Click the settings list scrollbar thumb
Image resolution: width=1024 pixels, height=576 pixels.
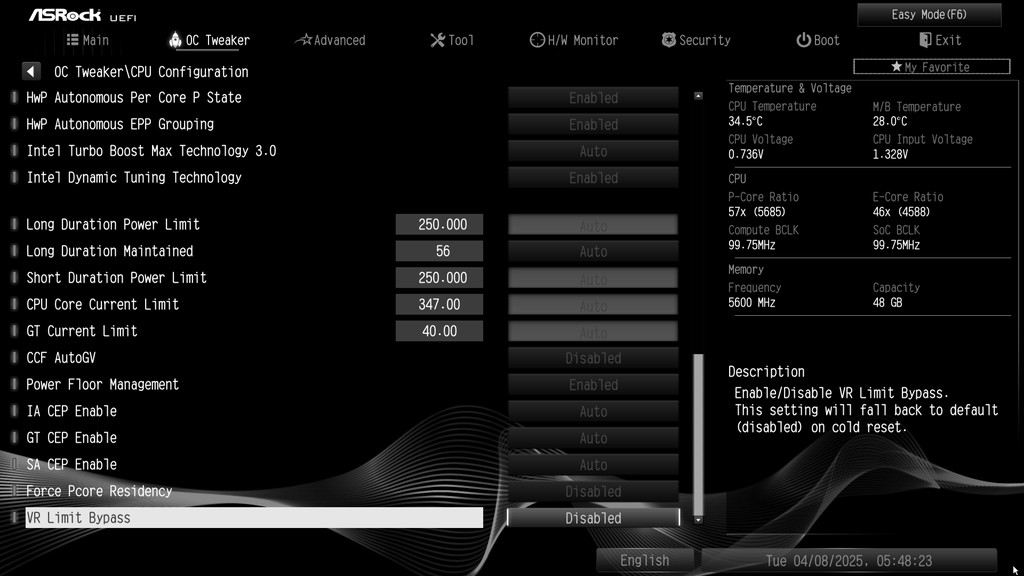pyautogui.click(x=698, y=434)
